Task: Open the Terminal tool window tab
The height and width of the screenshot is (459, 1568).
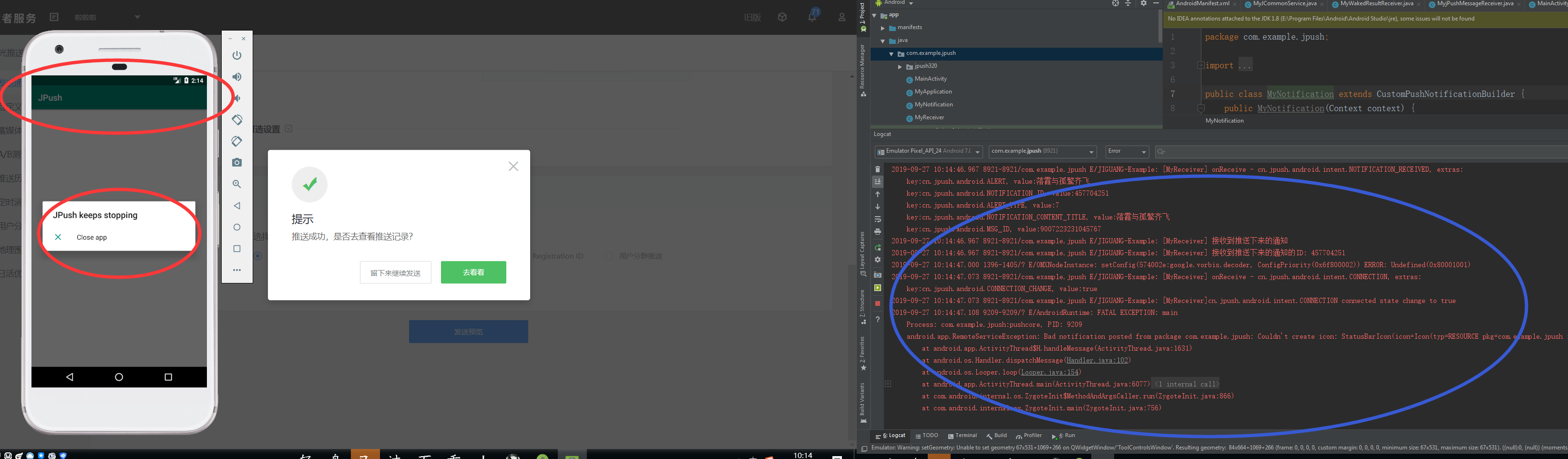Action: pyautogui.click(x=963, y=436)
